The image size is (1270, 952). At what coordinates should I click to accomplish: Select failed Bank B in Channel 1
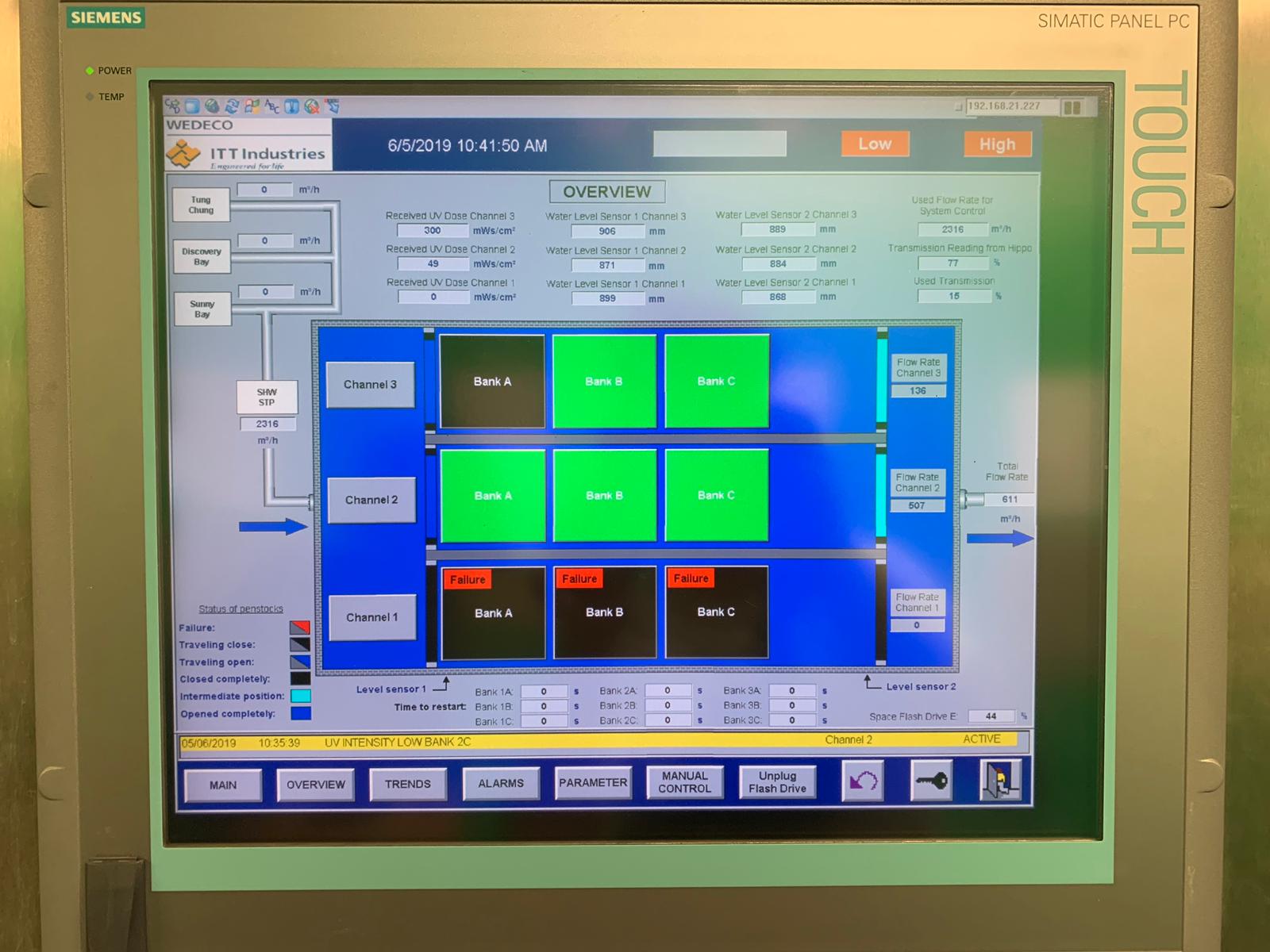click(605, 612)
